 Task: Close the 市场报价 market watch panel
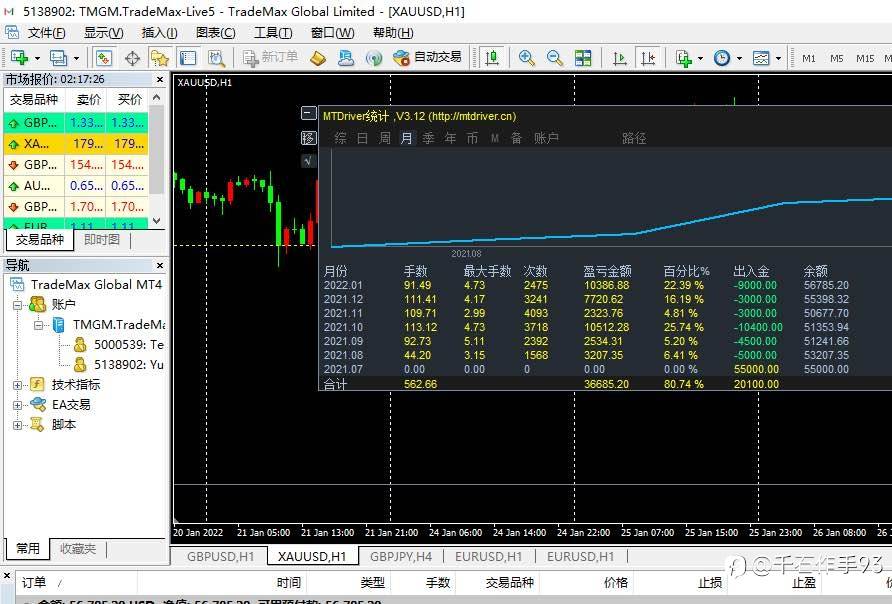click(x=160, y=80)
